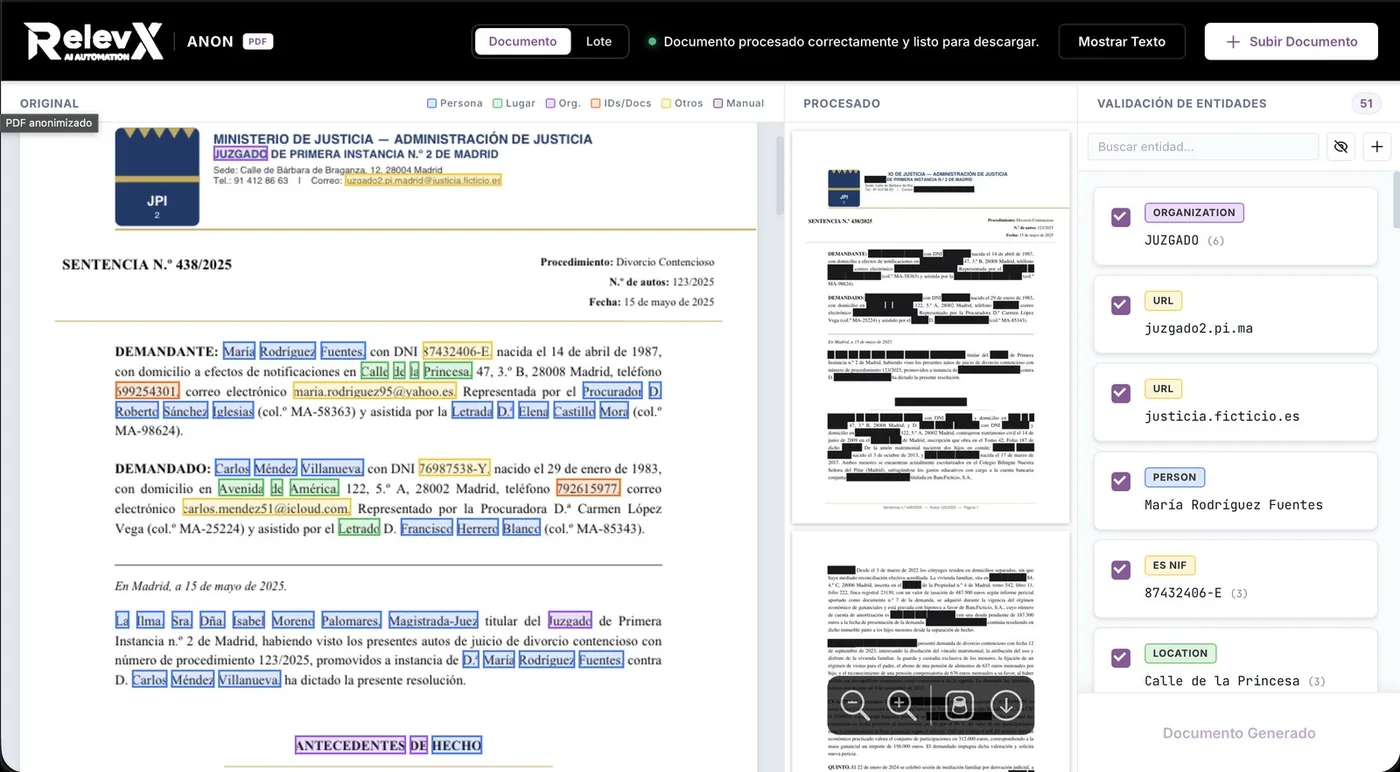Viewport: 1400px width, 772px height.
Task: Click the entity validation list scrollbar
Action: coord(1396,200)
